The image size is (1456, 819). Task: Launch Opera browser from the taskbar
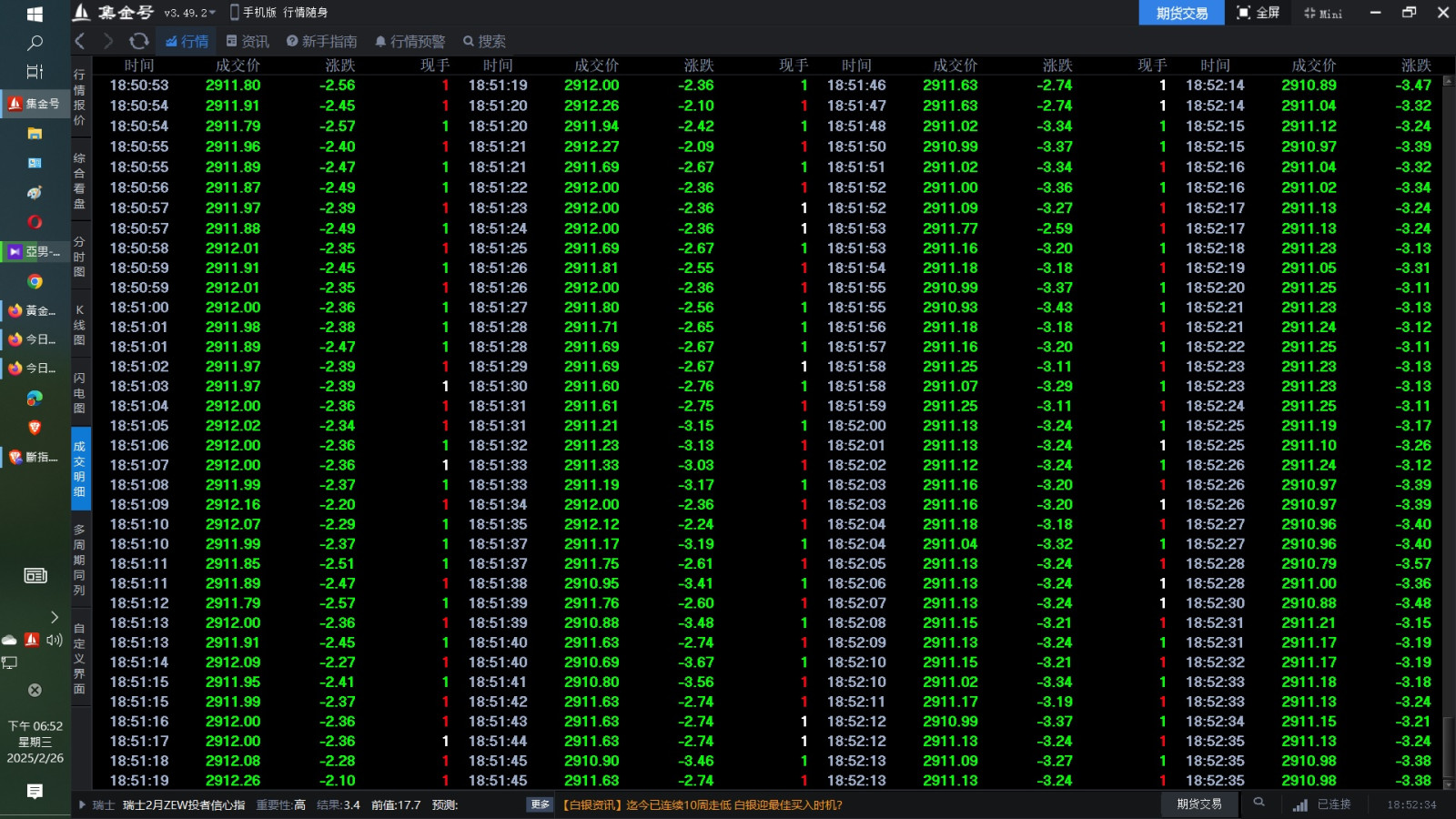point(35,222)
